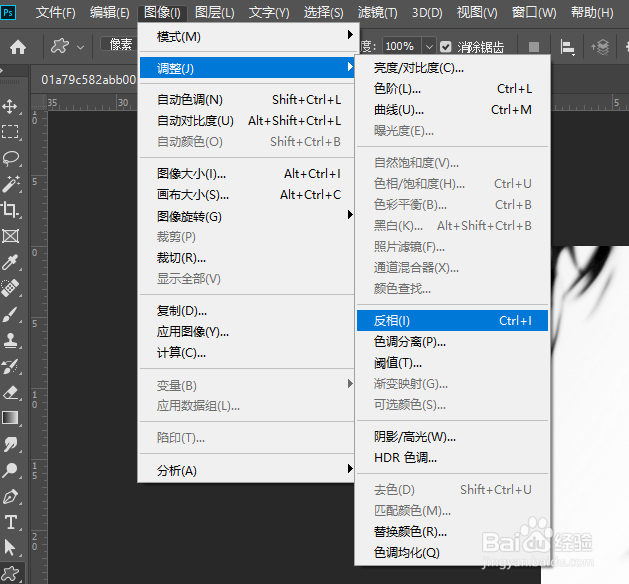Choose 色调均化(Q) equalize
This screenshot has width=629, height=584.
pyautogui.click(x=452, y=552)
